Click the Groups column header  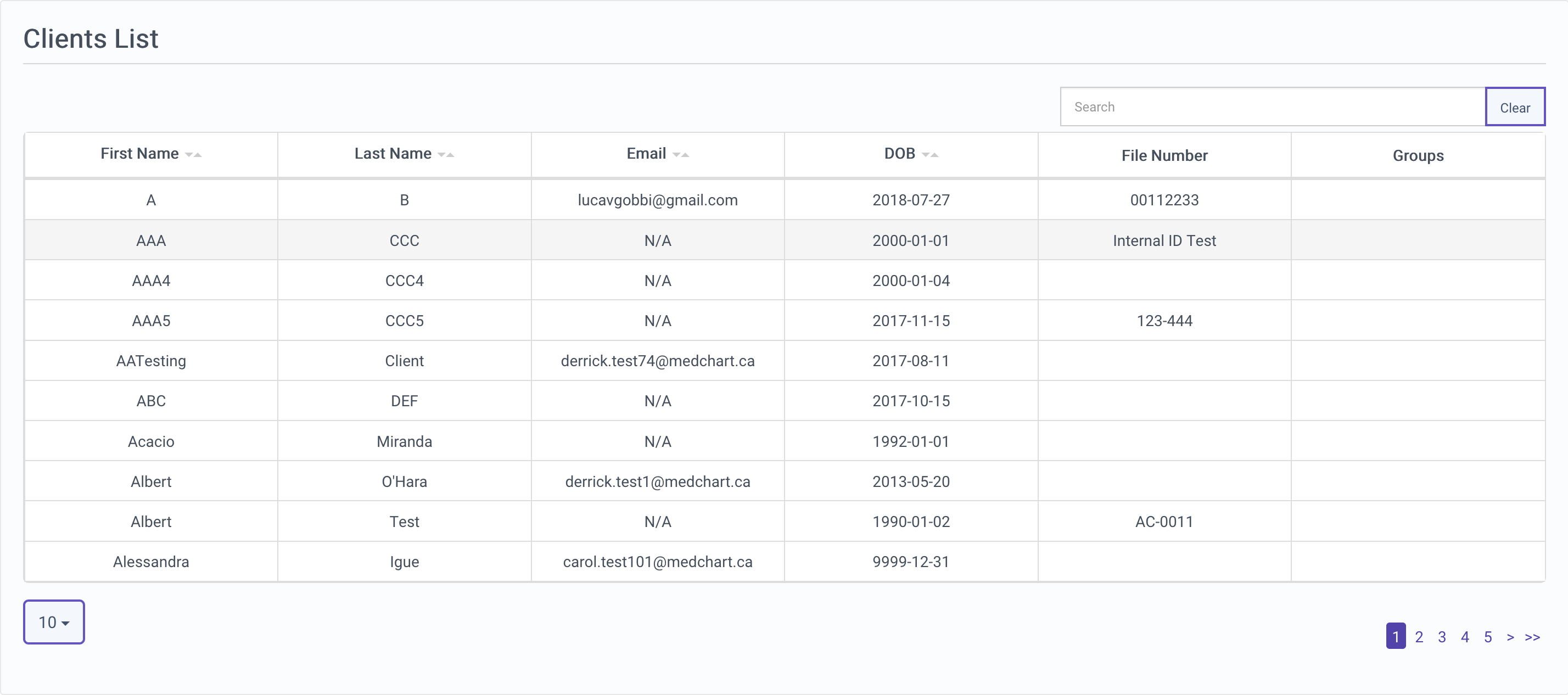click(x=1418, y=155)
